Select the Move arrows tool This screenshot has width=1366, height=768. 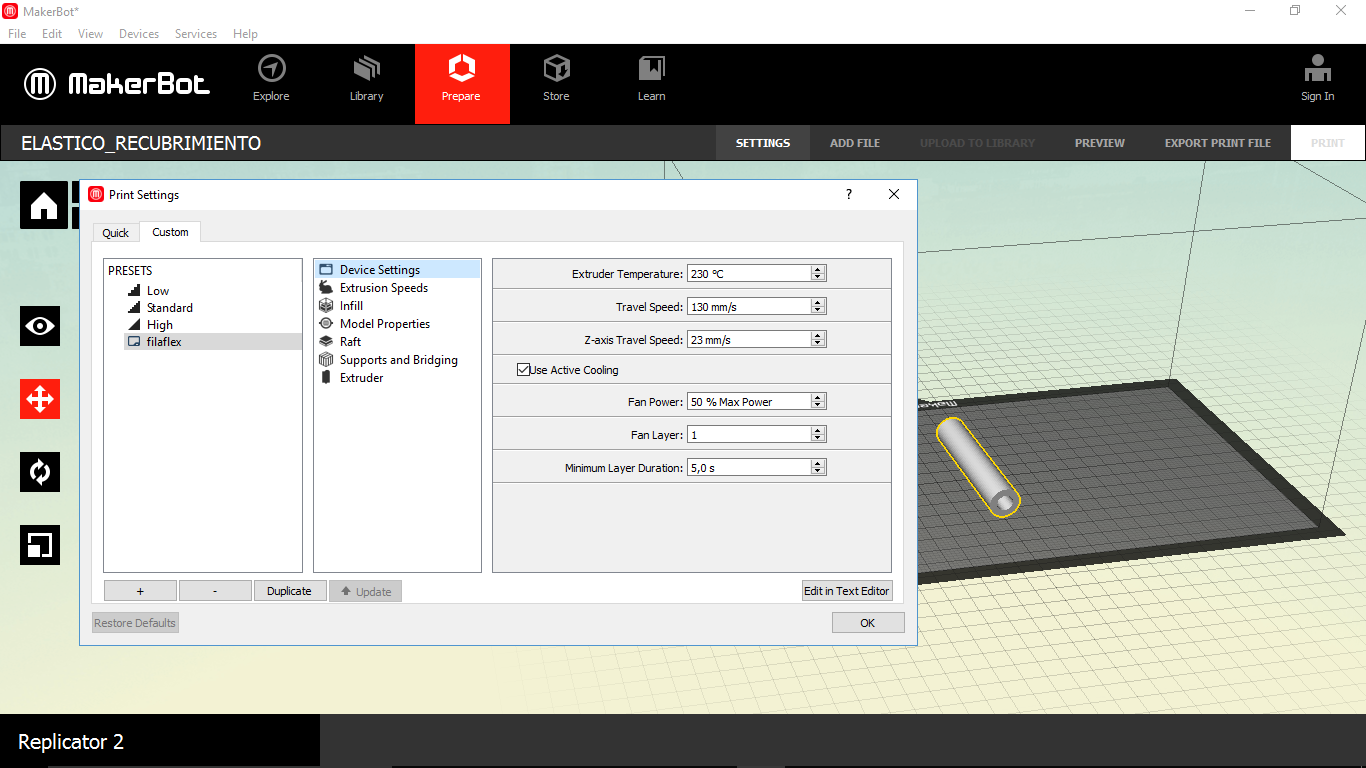click(x=40, y=399)
